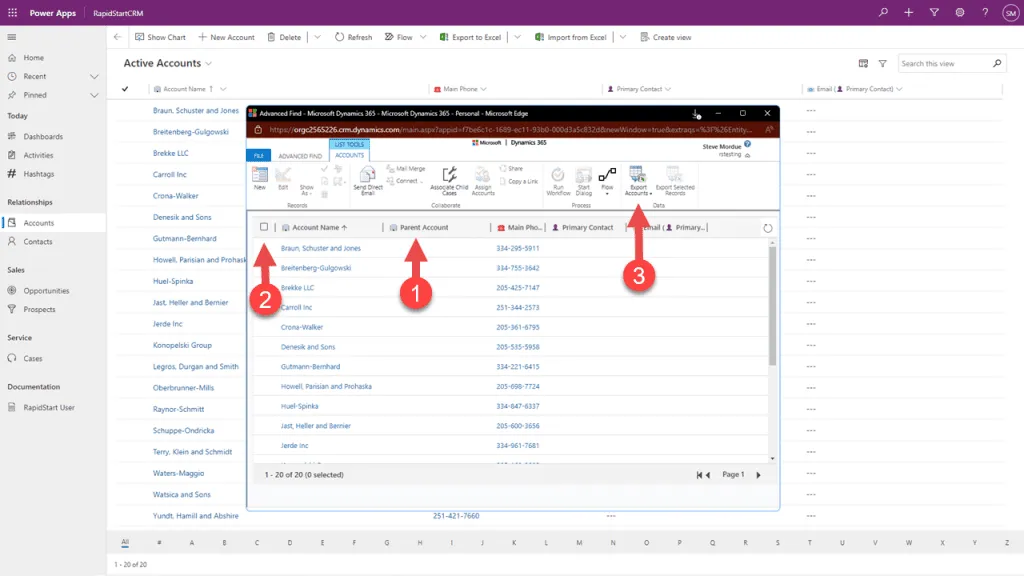Click the Flow icon in Process group
1024x576 pixels.
click(607, 176)
